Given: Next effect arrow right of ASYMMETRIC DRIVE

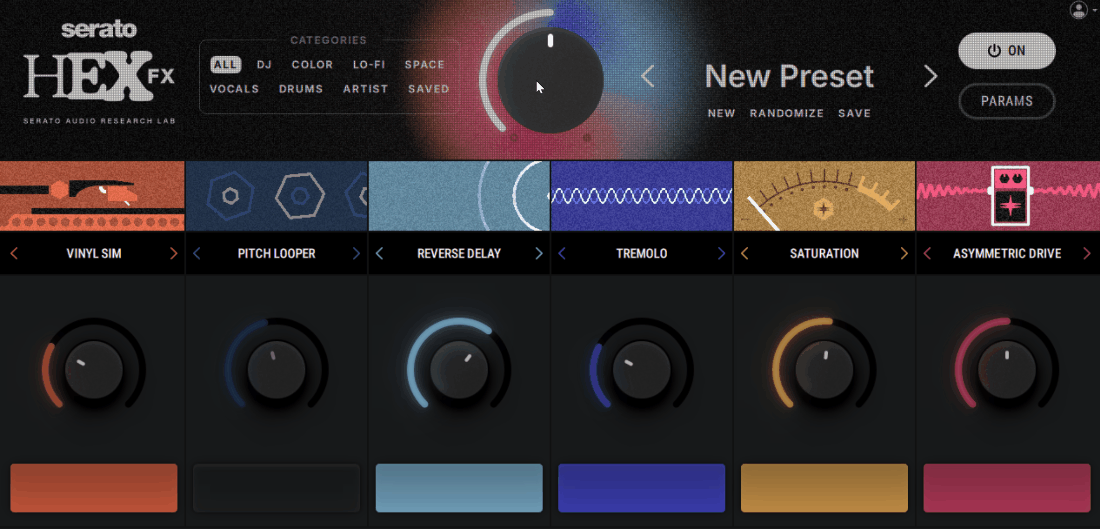Looking at the screenshot, I should point(1087,253).
